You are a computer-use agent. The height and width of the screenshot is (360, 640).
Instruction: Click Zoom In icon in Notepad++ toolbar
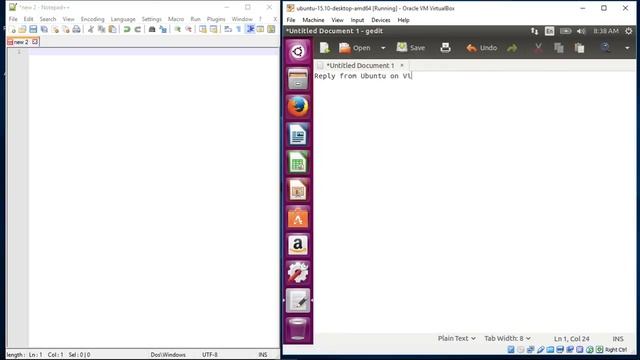point(178,29)
